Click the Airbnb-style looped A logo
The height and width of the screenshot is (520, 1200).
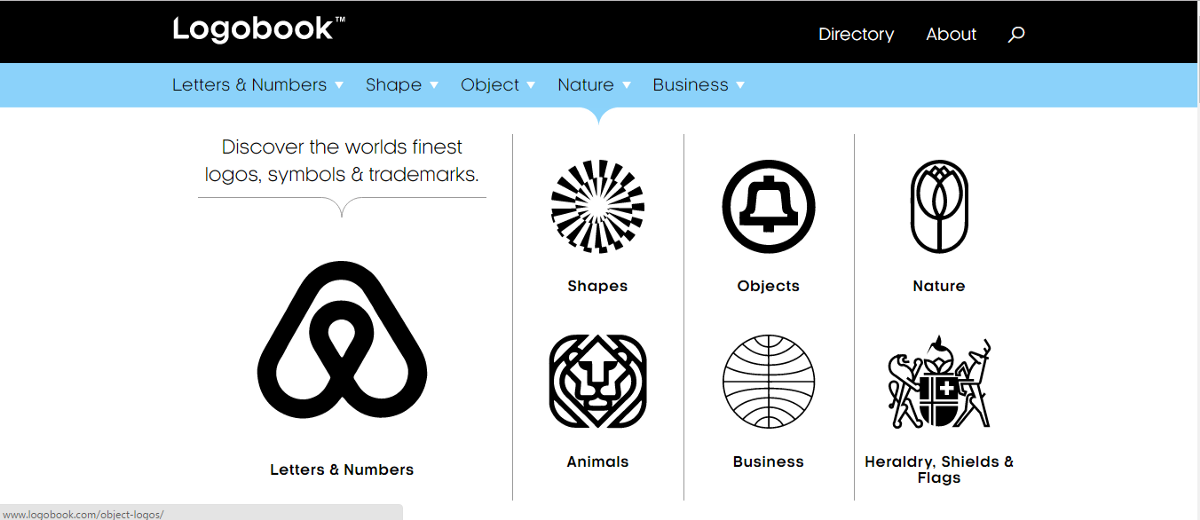coord(342,339)
